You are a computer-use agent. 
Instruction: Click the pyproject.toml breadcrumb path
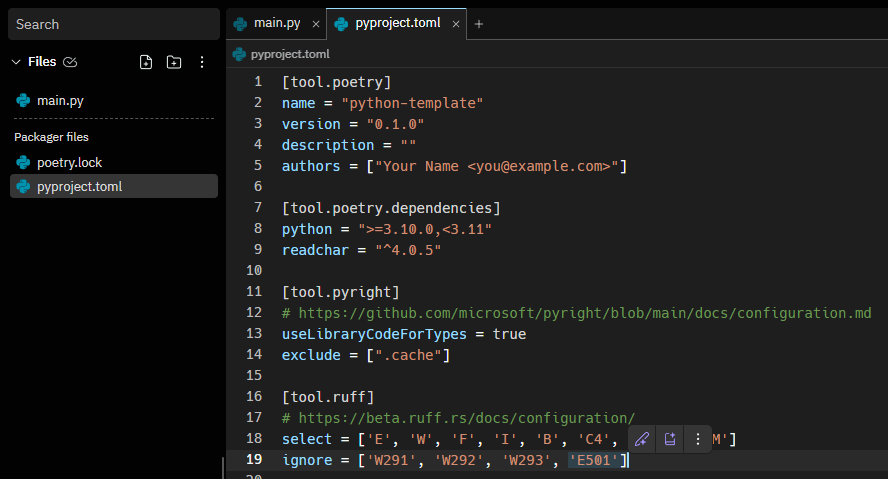pos(290,54)
